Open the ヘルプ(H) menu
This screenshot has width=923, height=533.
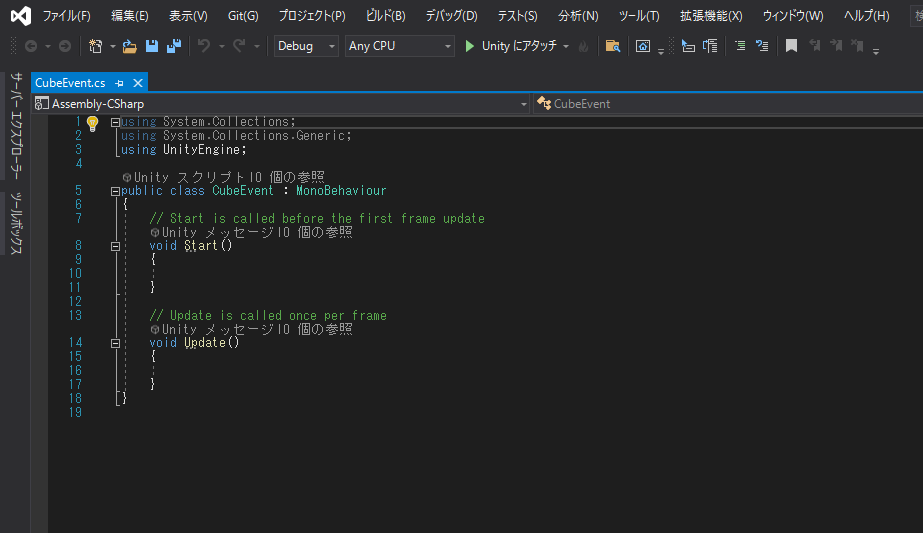pyautogui.click(x=866, y=16)
